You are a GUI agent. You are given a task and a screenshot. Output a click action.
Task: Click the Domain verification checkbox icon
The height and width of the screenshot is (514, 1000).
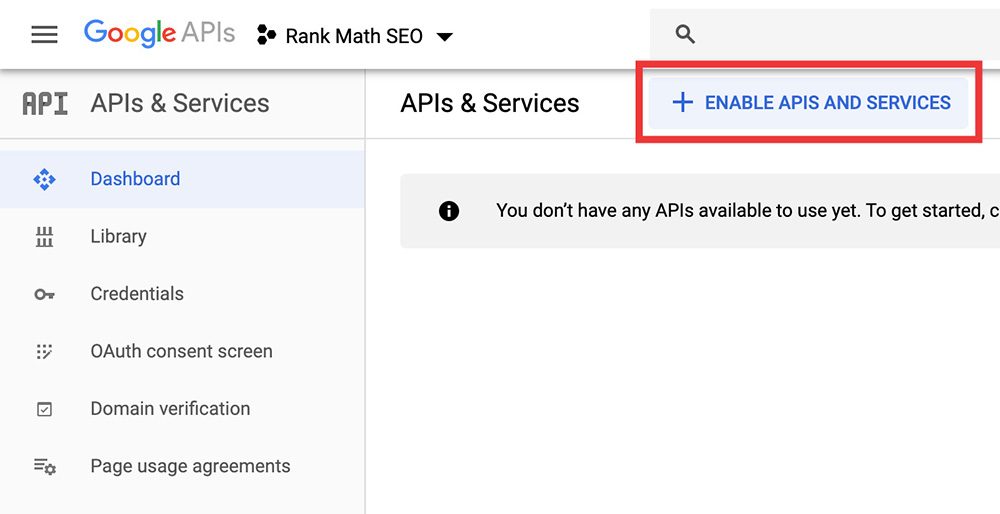tap(45, 409)
